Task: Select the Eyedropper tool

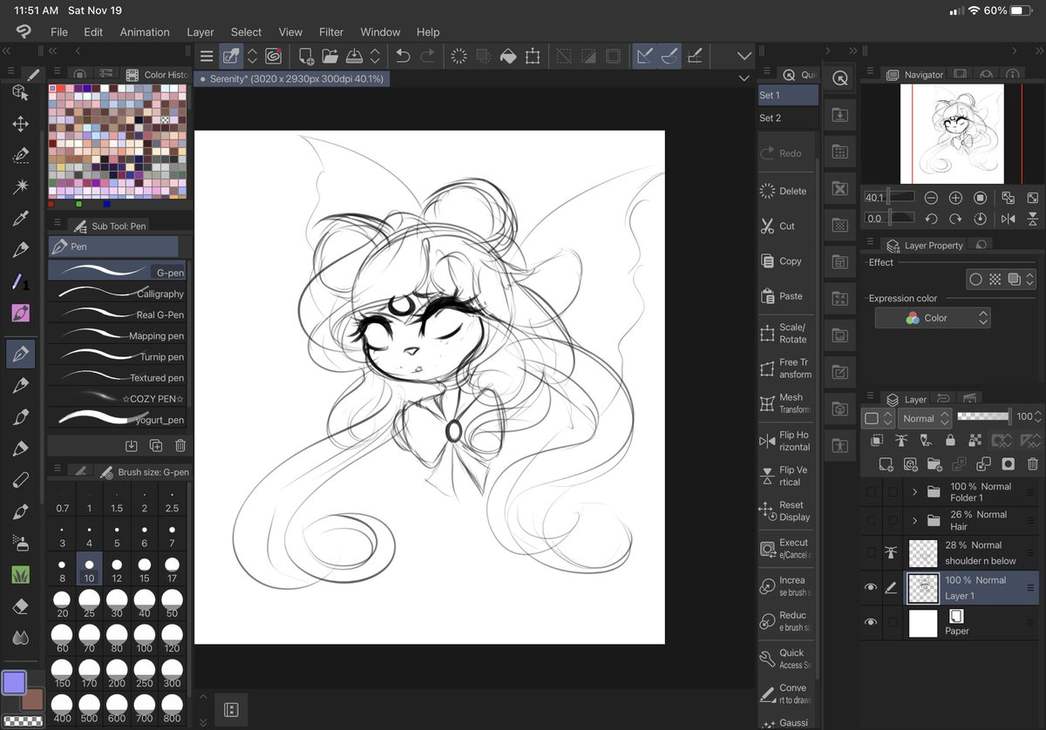Action: [21, 218]
